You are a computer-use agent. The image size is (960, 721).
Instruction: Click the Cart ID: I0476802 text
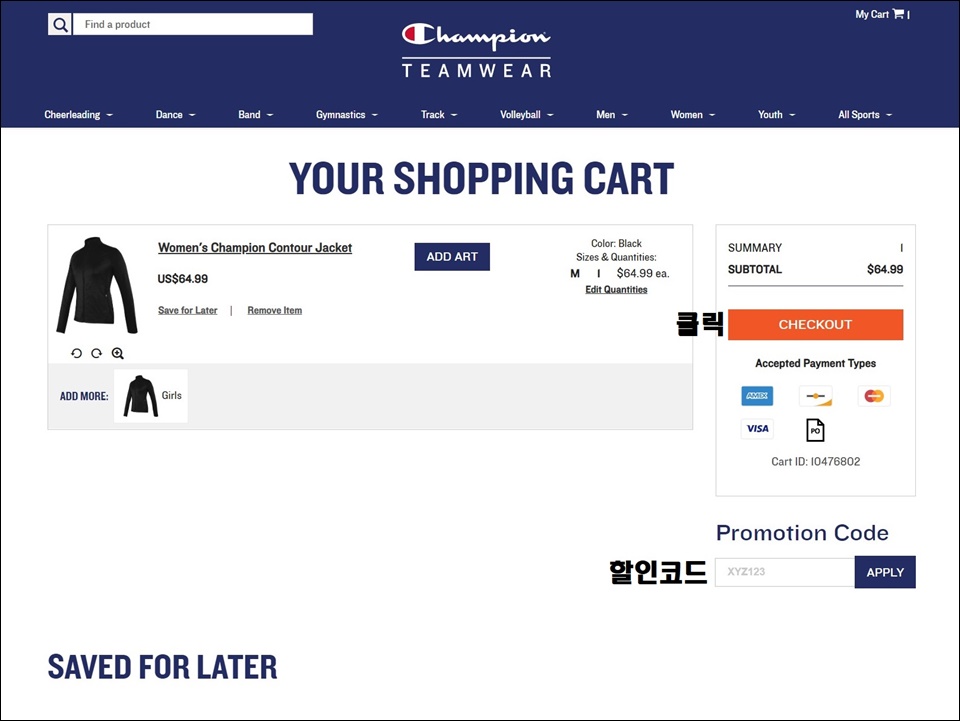(816, 461)
